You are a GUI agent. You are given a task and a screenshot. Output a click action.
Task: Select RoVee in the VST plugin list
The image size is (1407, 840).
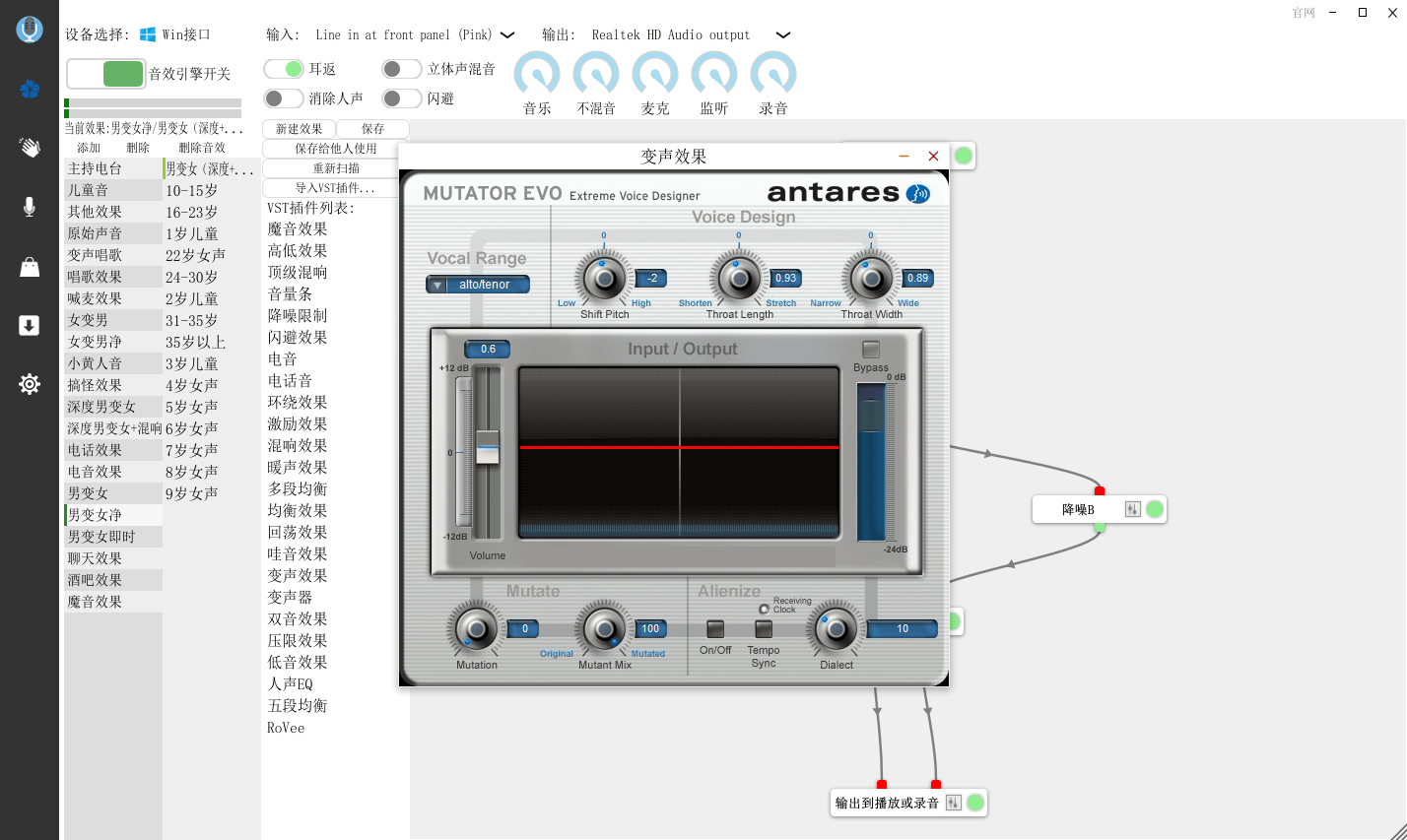(x=286, y=728)
